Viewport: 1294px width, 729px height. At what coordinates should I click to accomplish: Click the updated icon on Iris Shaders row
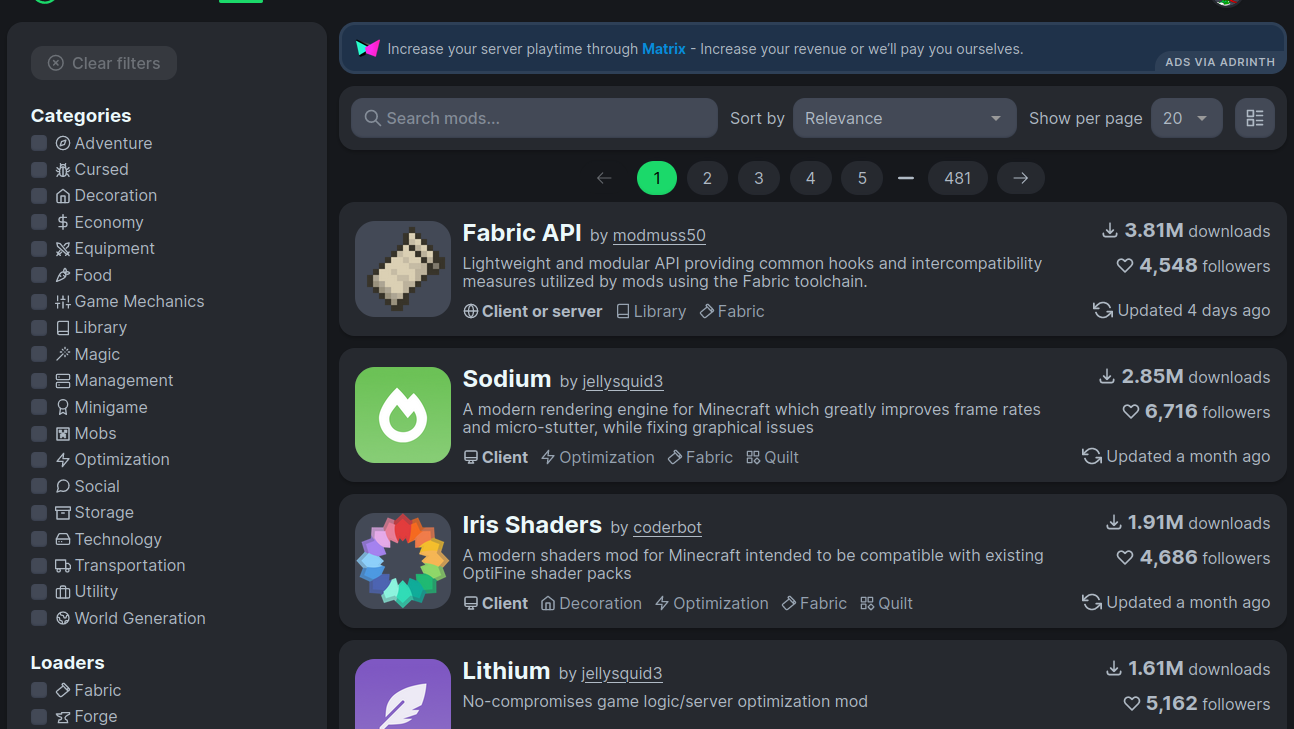1091,602
